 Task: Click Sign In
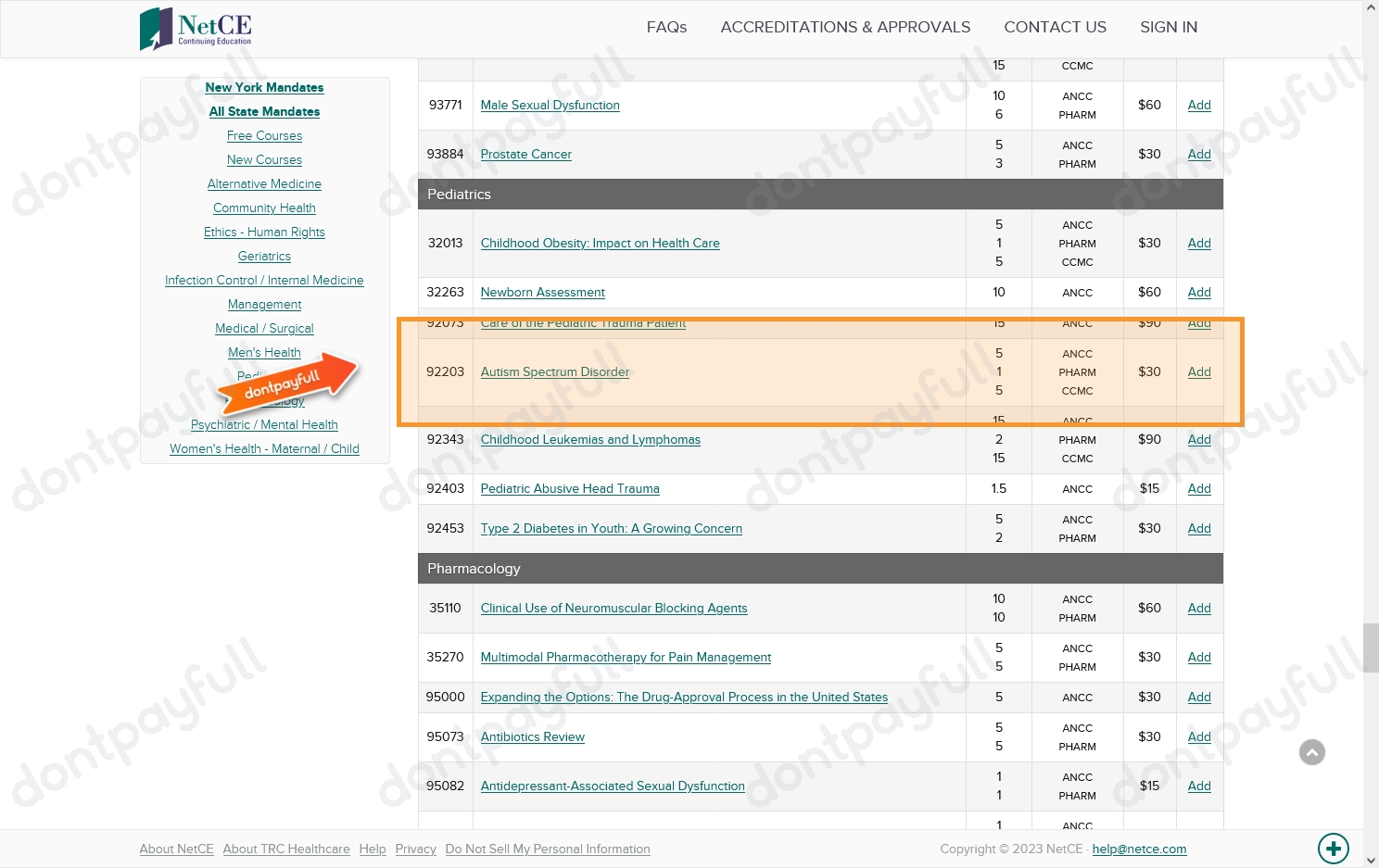[1168, 27]
